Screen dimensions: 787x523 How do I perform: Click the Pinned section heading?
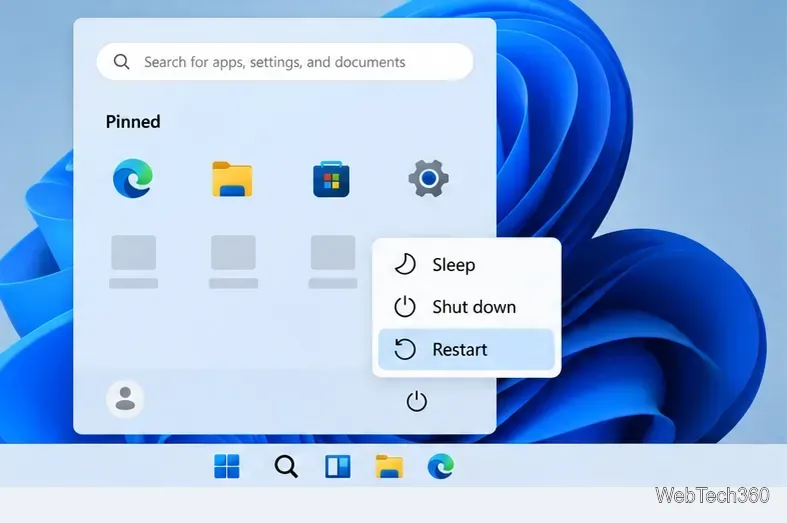pyautogui.click(x=133, y=121)
